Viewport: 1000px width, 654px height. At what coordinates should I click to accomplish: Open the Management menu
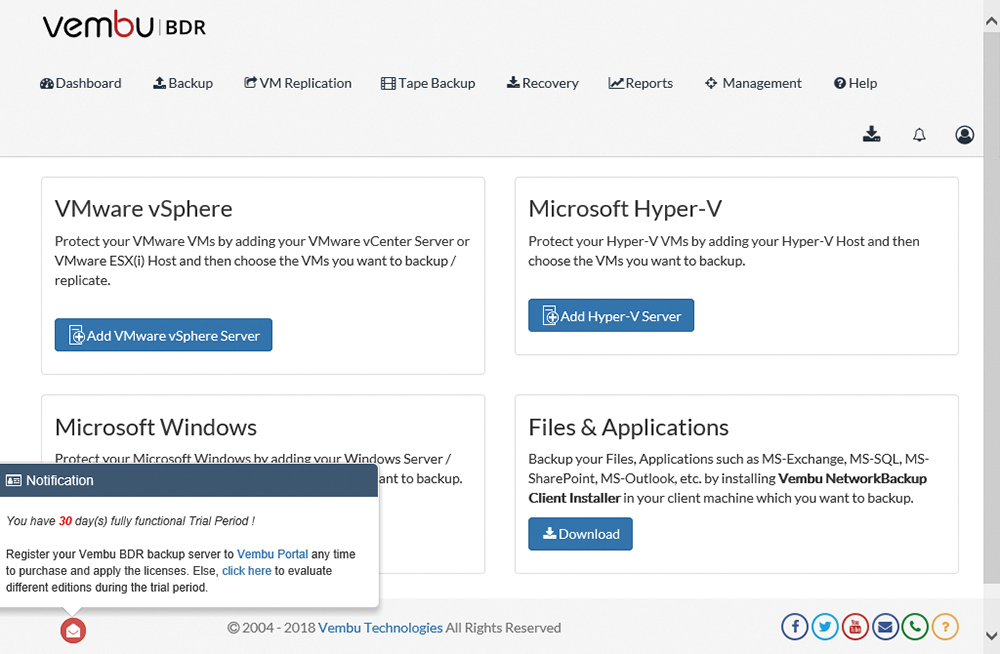[x=753, y=83]
